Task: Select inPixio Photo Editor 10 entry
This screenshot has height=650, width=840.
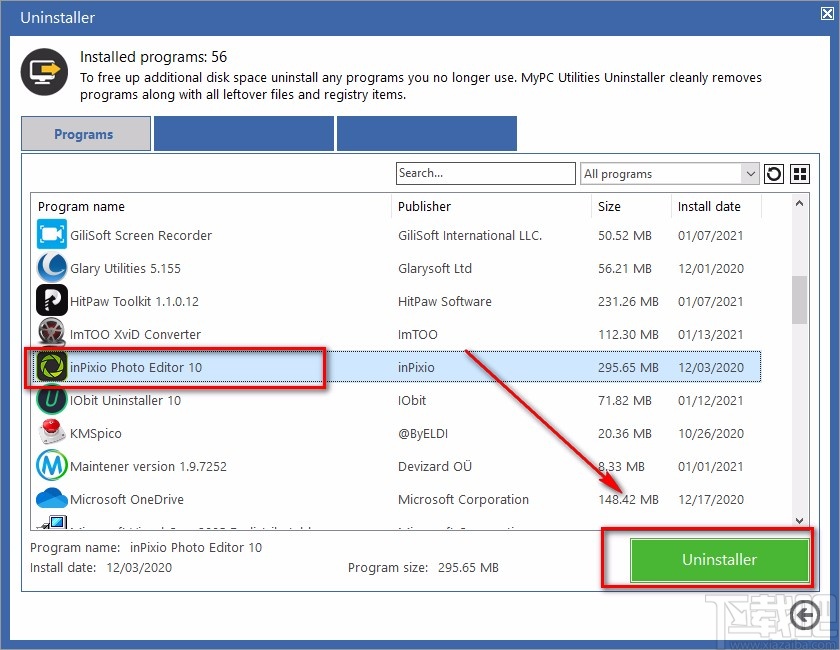Action: pyautogui.click(x=396, y=367)
